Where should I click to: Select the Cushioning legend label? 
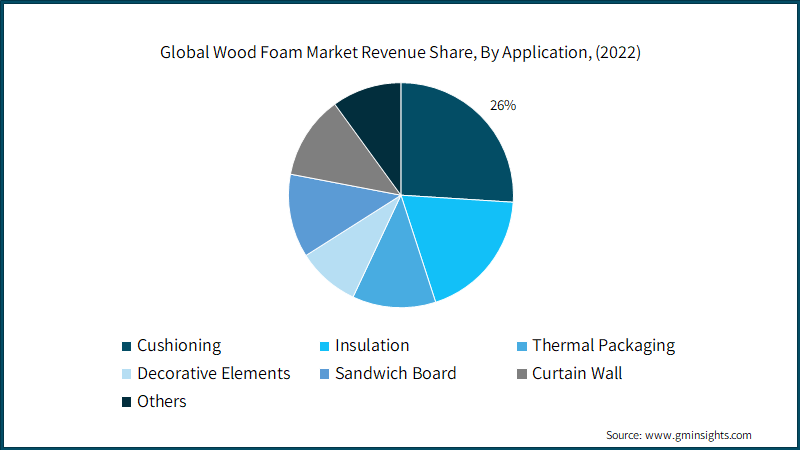179,346
